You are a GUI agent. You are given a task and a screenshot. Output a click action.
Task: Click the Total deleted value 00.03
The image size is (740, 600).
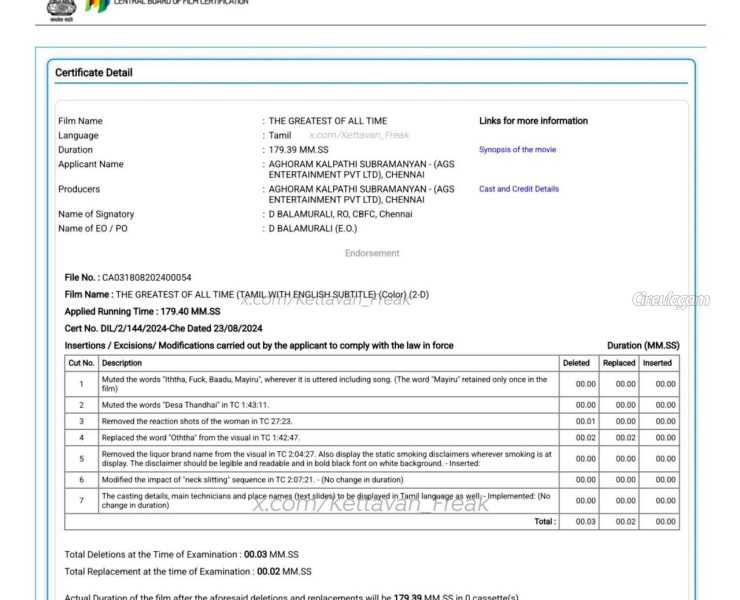pos(585,522)
